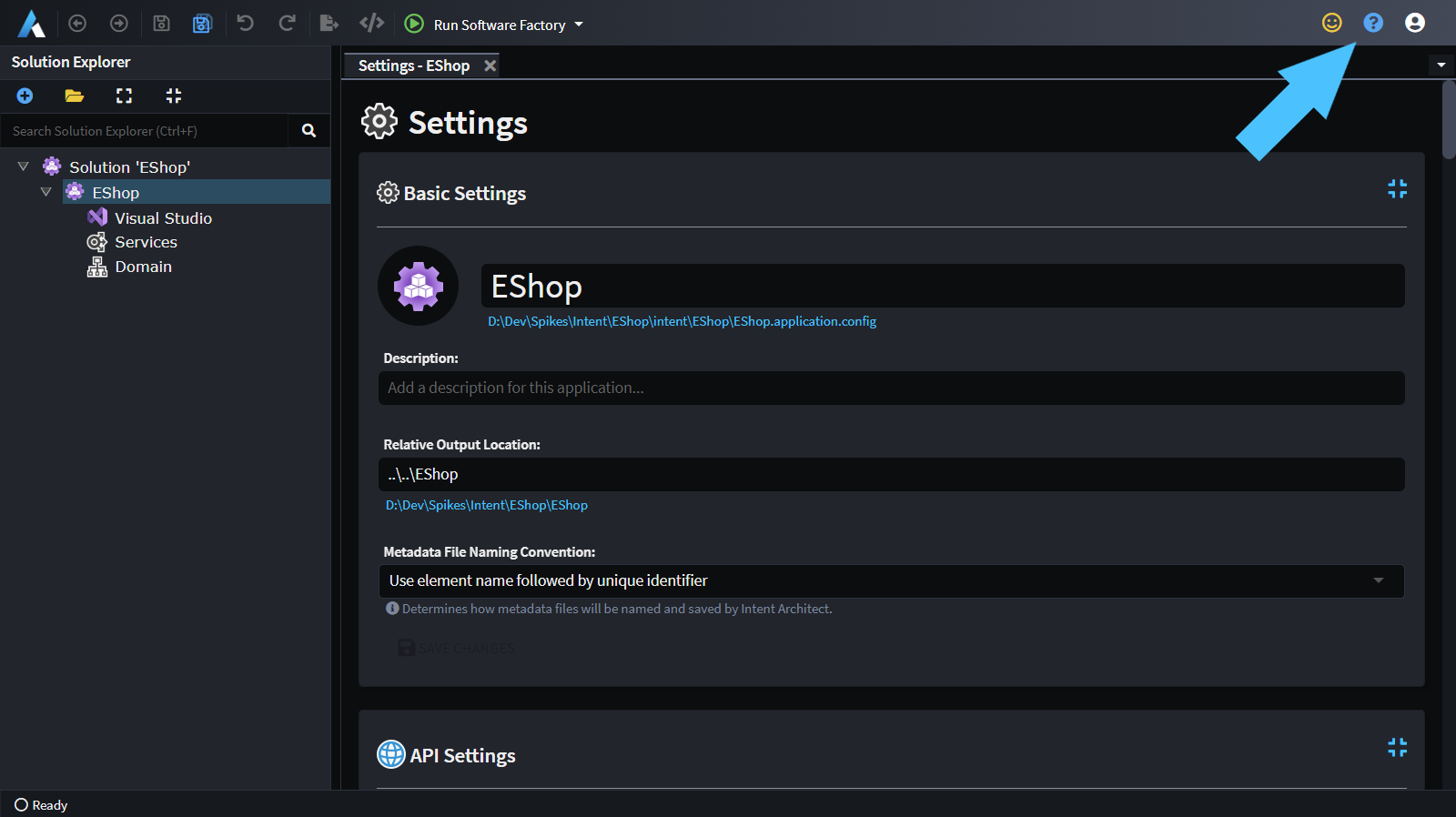Click the Domain hierarchy icon in tree

pyautogui.click(x=96, y=267)
